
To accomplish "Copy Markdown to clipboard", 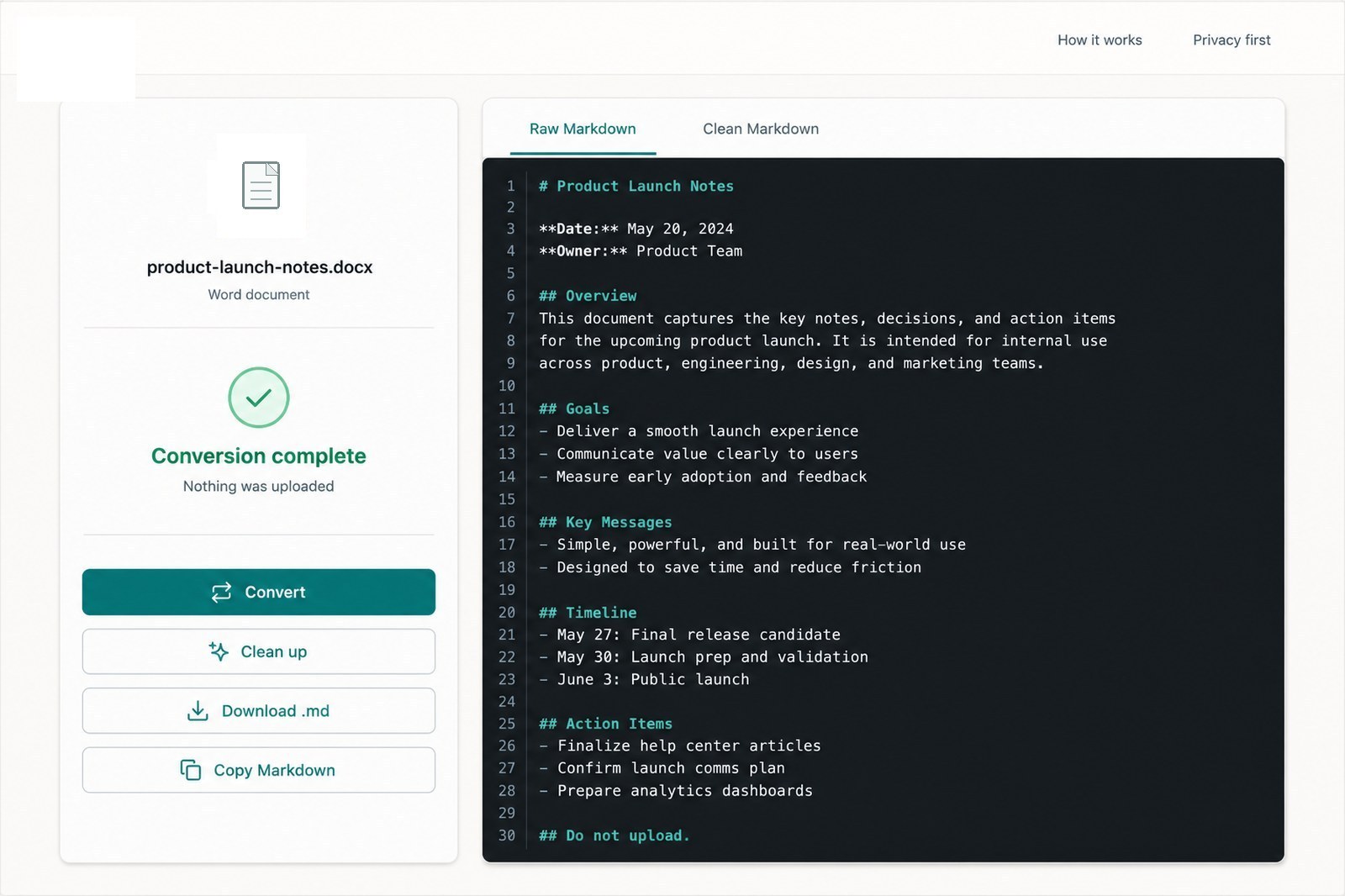I will (259, 770).
